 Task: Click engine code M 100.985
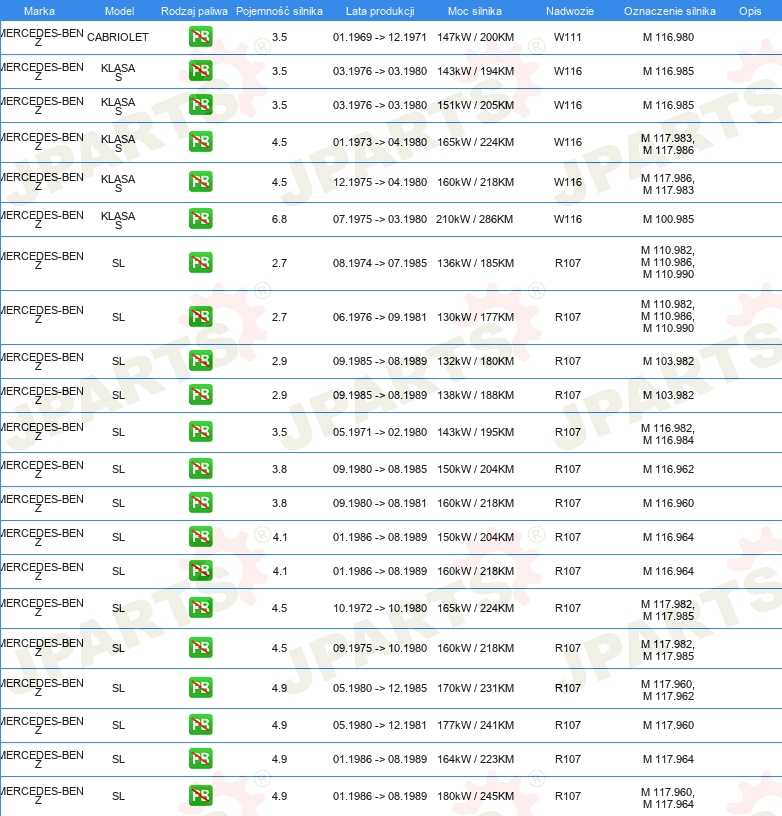click(x=668, y=219)
